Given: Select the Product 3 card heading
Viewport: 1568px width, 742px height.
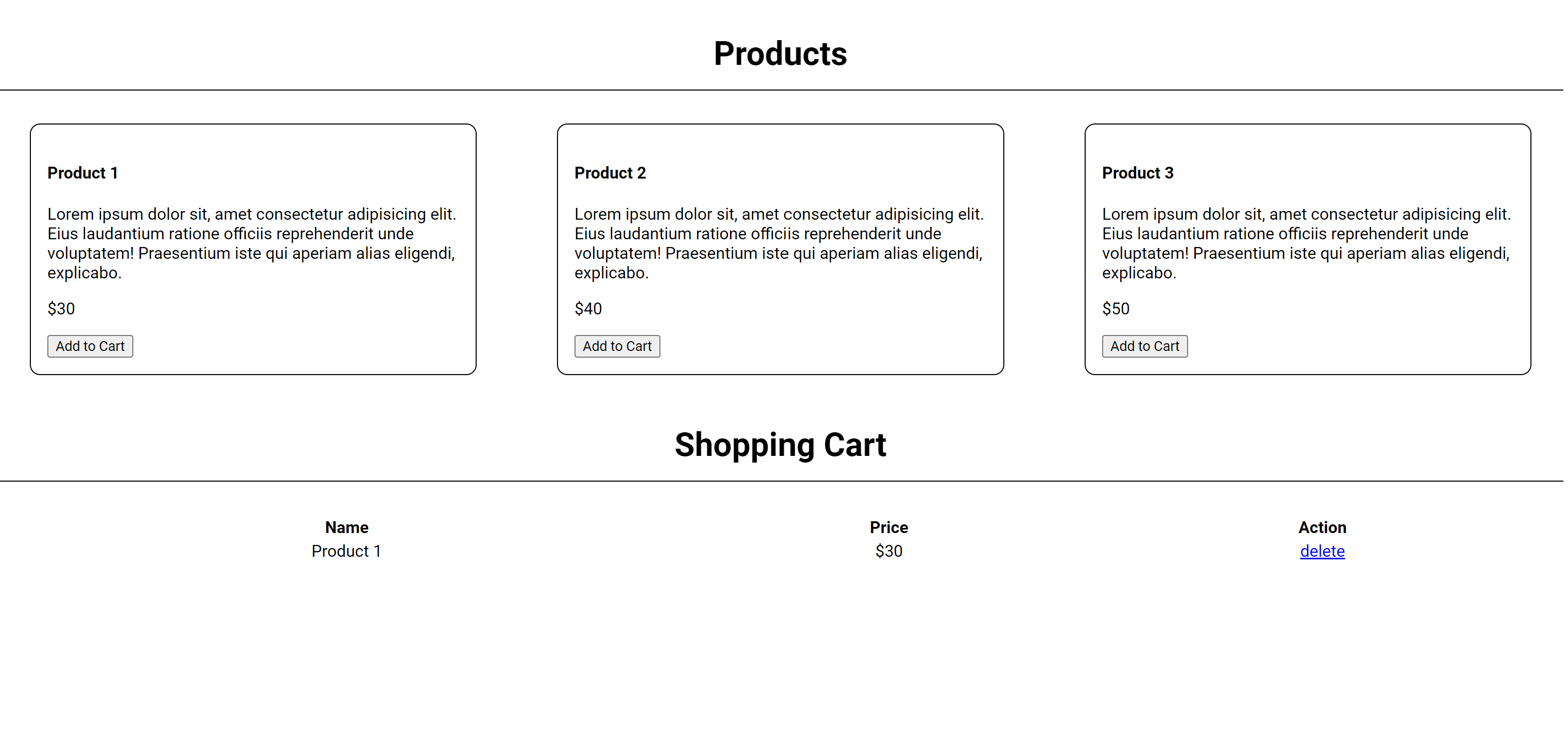Looking at the screenshot, I should [x=1137, y=173].
